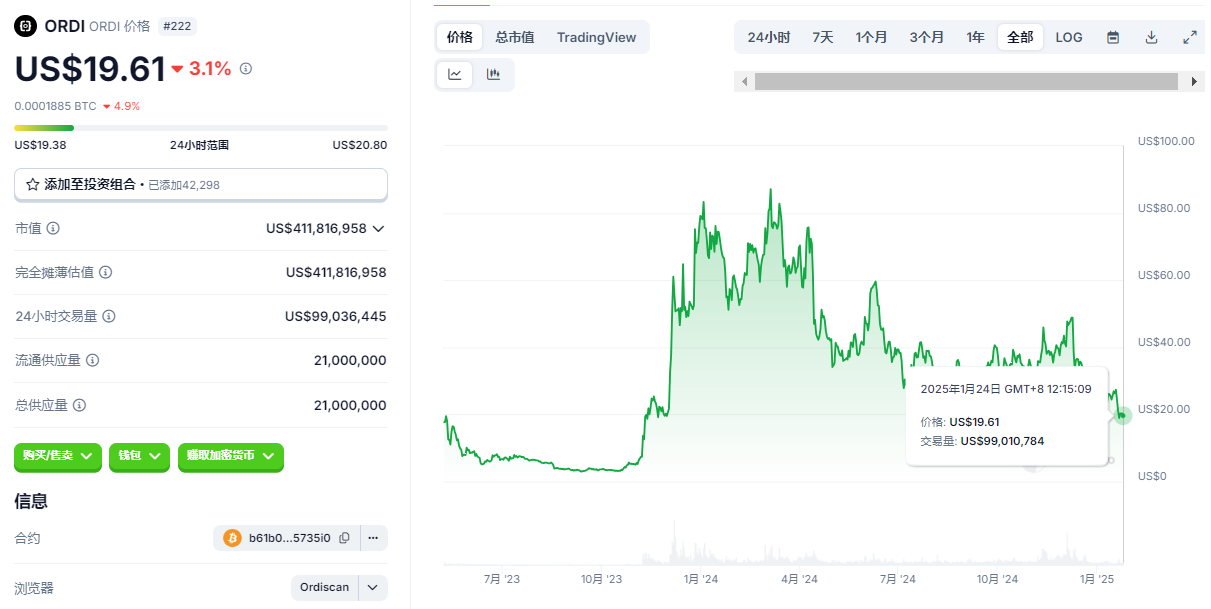Click the info icon beside 市值

click(53, 228)
